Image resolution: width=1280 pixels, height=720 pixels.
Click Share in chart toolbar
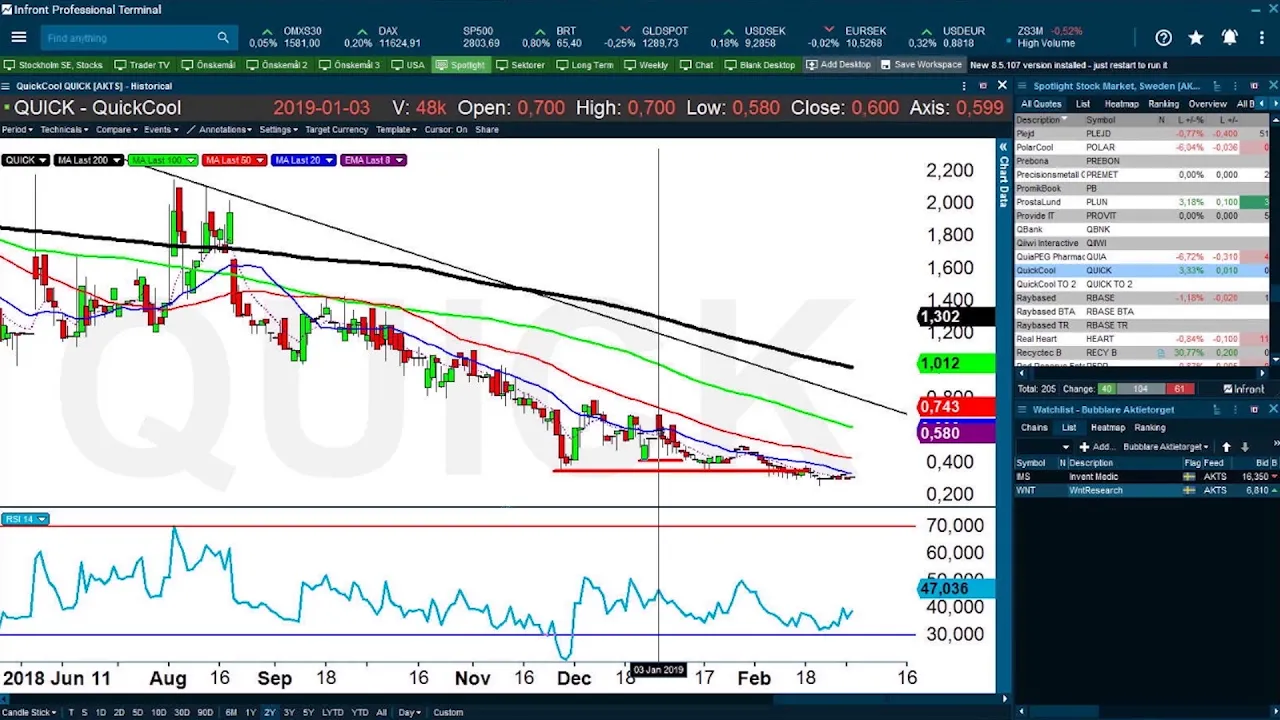[x=487, y=129]
